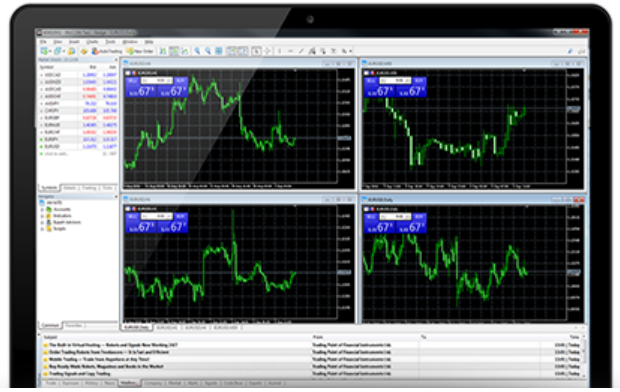Open the History terminal tab
Image resolution: width=620 pixels, height=392 pixels.
tap(91, 383)
